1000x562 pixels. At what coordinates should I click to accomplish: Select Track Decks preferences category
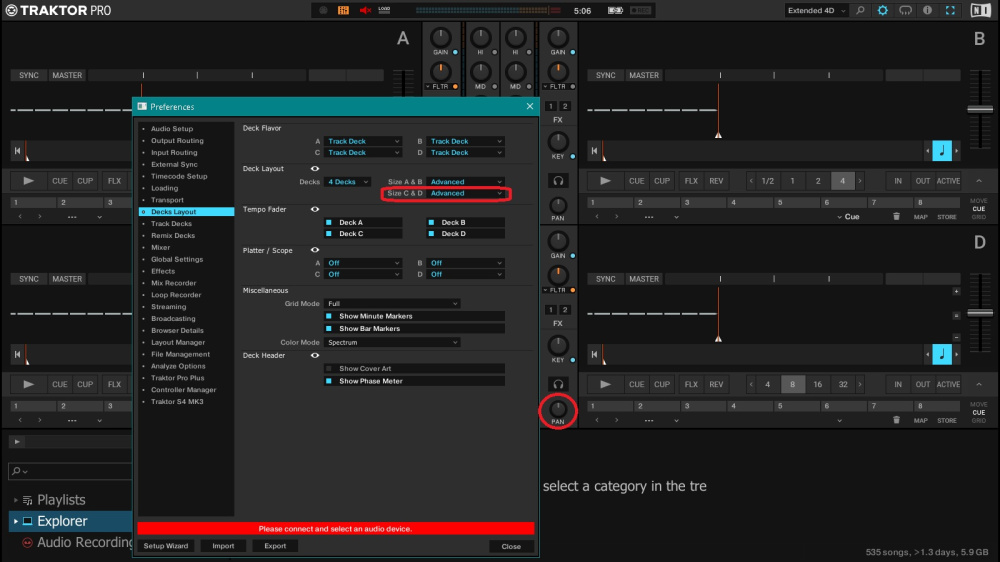pyautogui.click(x=171, y=224)
